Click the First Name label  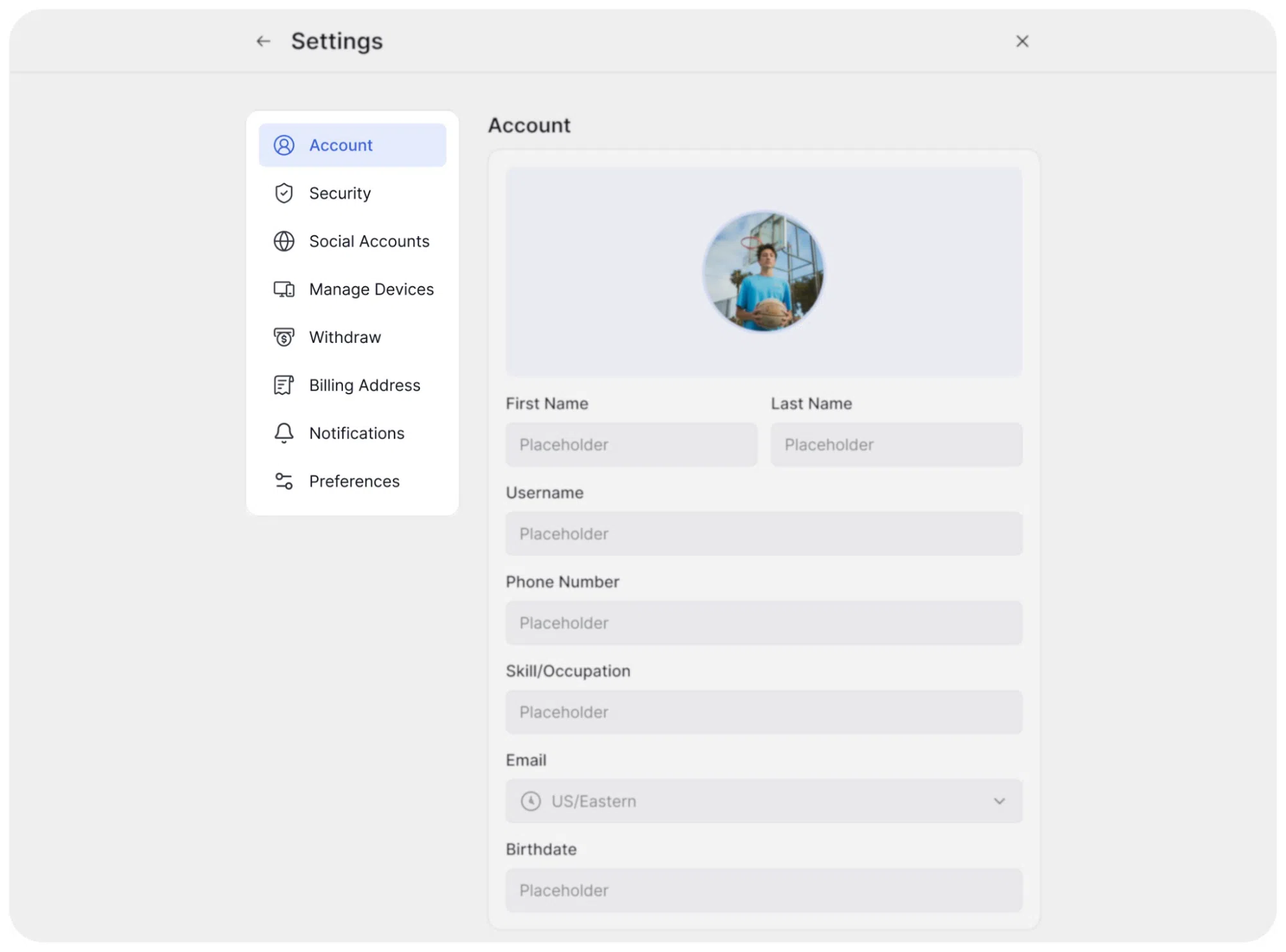coord(547,404)
